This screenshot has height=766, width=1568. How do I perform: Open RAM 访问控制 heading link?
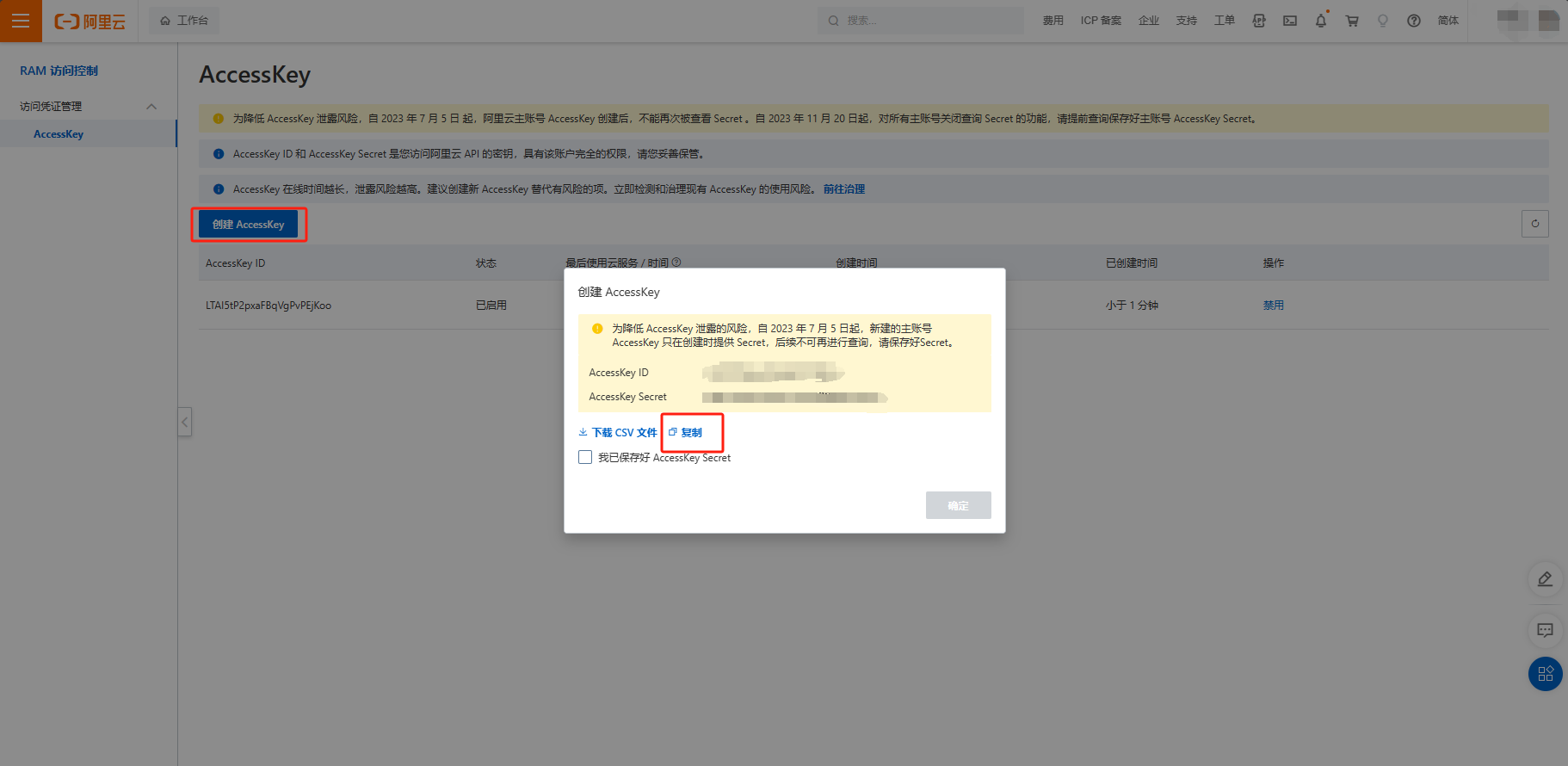pyautogui.click(x=59, y=71)
